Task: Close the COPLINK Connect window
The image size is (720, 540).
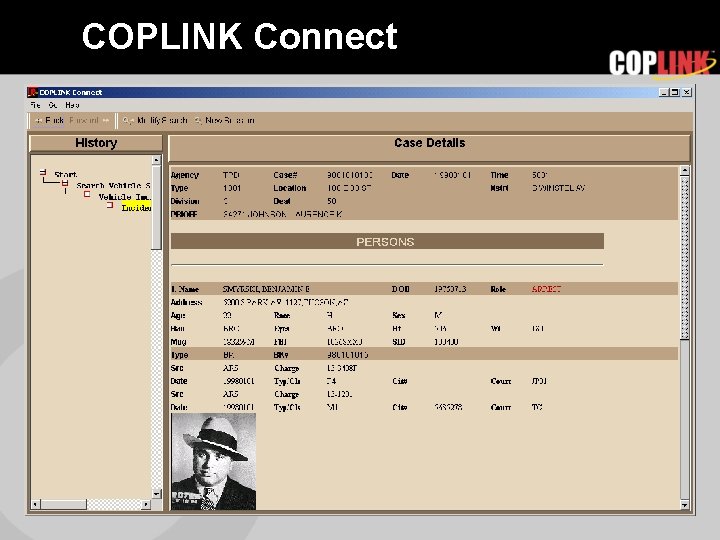Action: (686, 92)
